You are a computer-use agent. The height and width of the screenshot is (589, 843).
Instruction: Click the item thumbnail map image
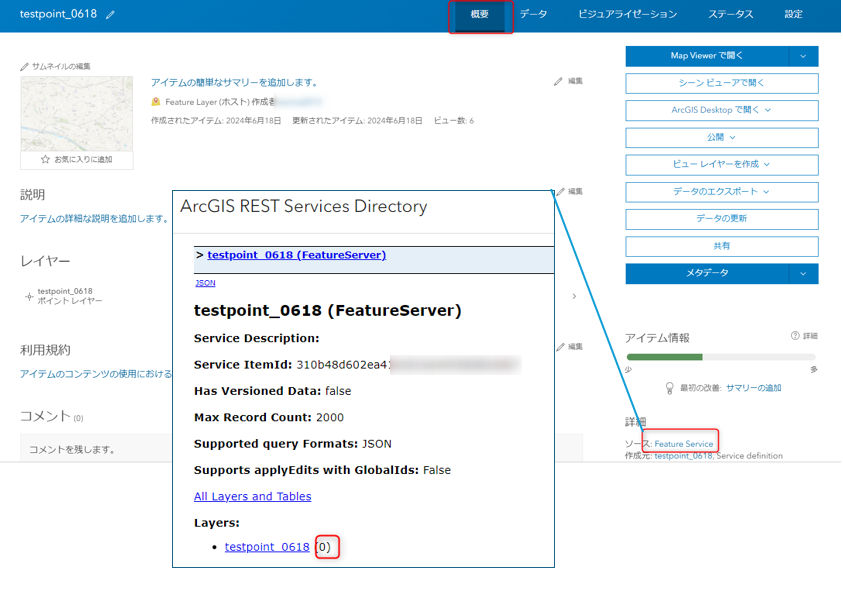point(77,114)
